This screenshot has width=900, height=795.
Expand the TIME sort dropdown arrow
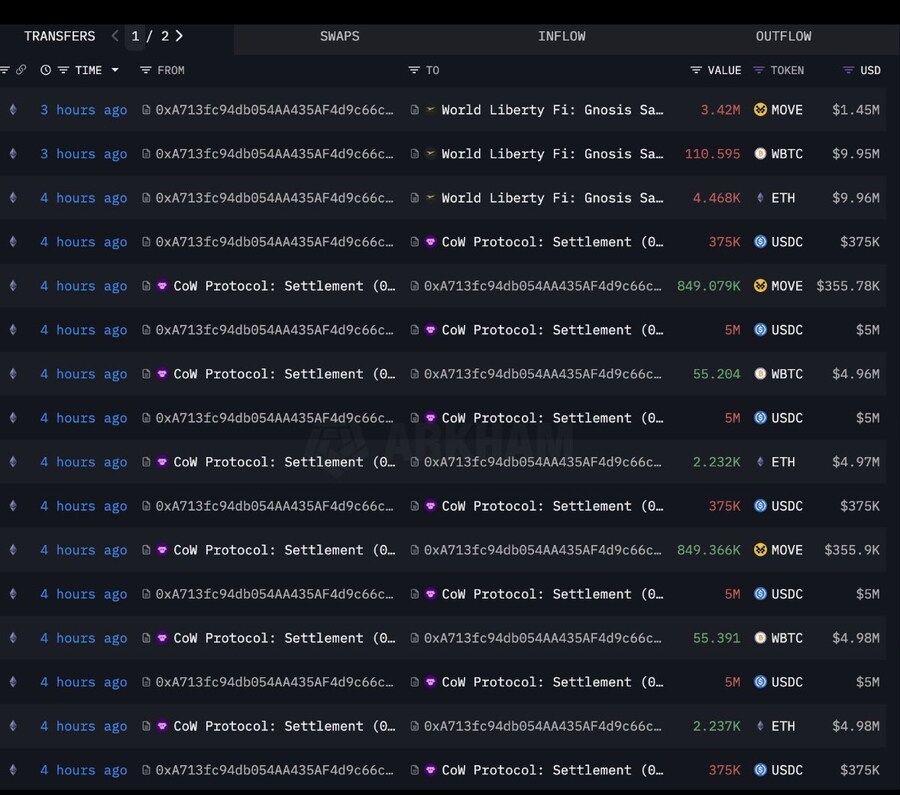[115, 70]
